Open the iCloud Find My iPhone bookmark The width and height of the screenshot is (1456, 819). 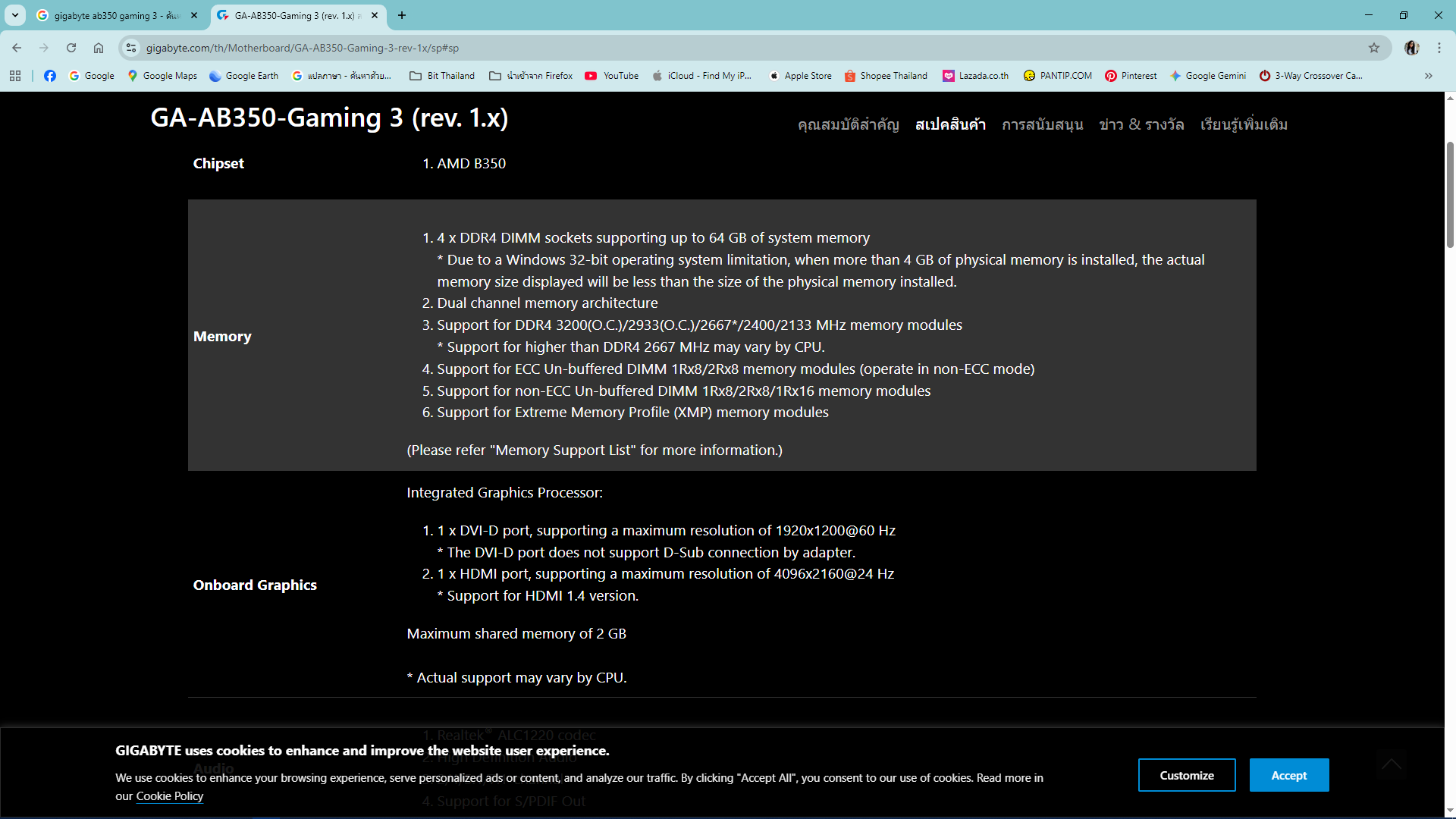[x=702, y=76]
